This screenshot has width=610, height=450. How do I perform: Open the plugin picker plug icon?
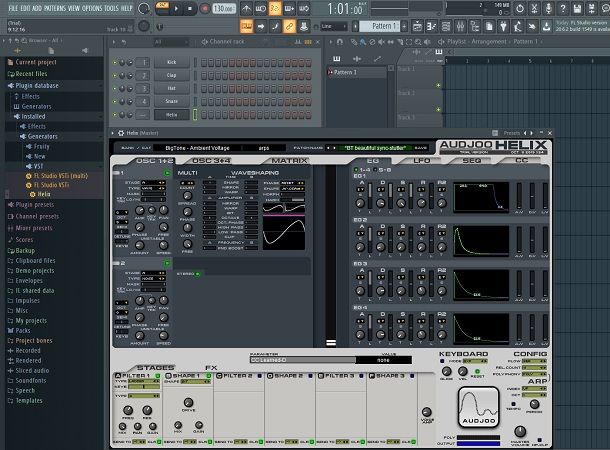tap(503, 26)
